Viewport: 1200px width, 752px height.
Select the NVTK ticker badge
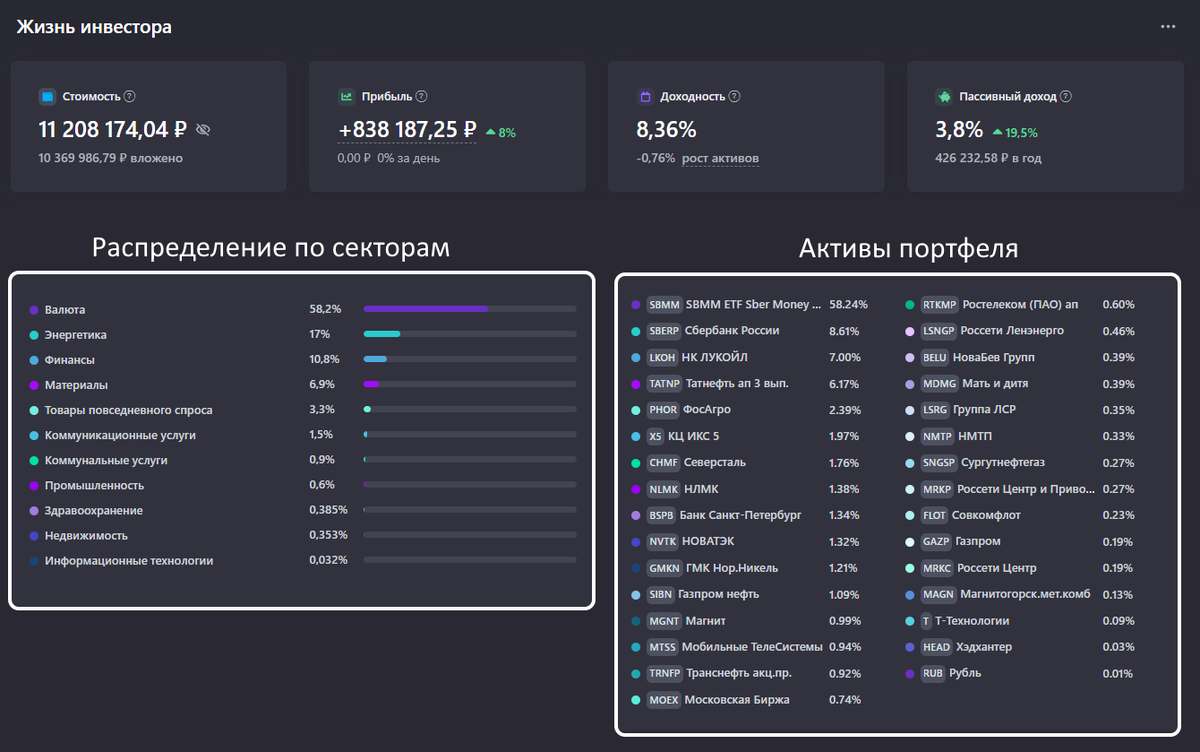(662, 542)
